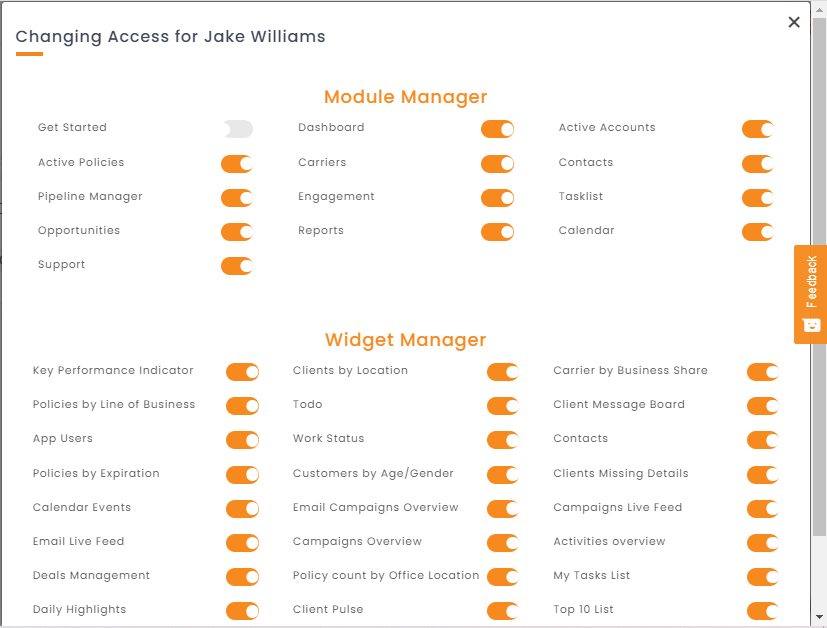Click the dialog's vertical scrollbar

819,277
